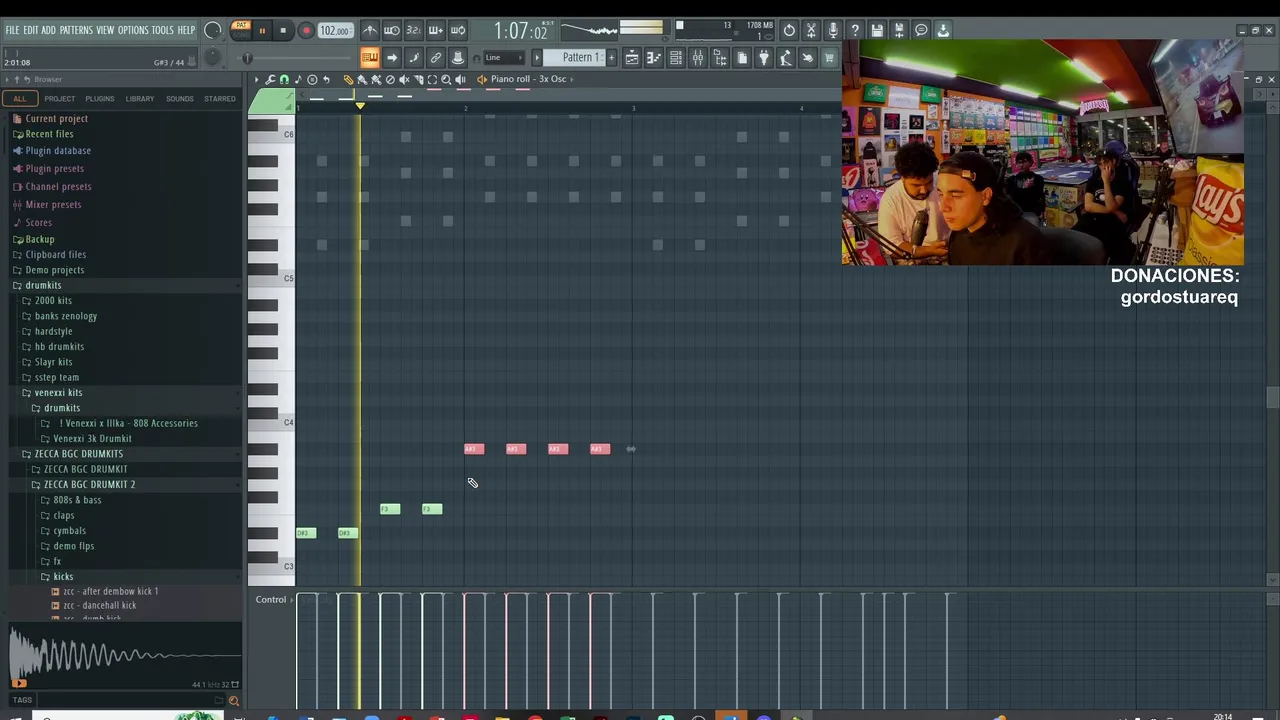
Task: Click the circular undo history icon
Action: pos(789,30)
